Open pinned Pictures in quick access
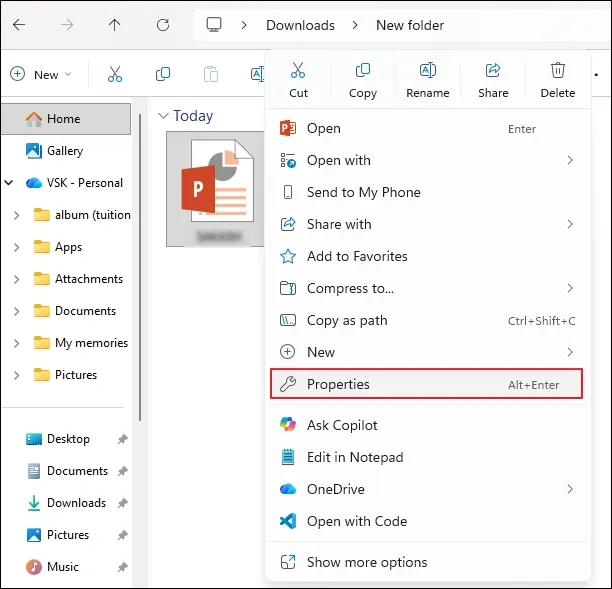This screenshot has width=612, height=589. pos(57,535)
